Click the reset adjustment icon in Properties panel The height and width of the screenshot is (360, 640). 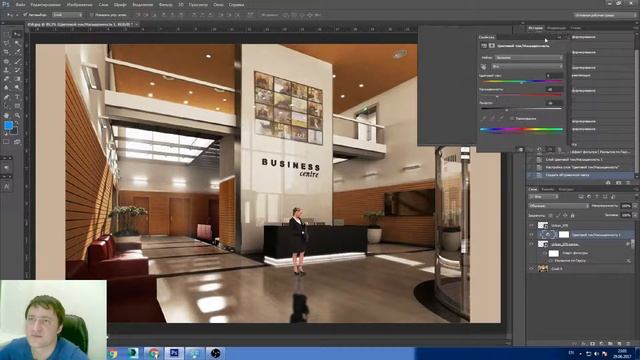point(540,149)
